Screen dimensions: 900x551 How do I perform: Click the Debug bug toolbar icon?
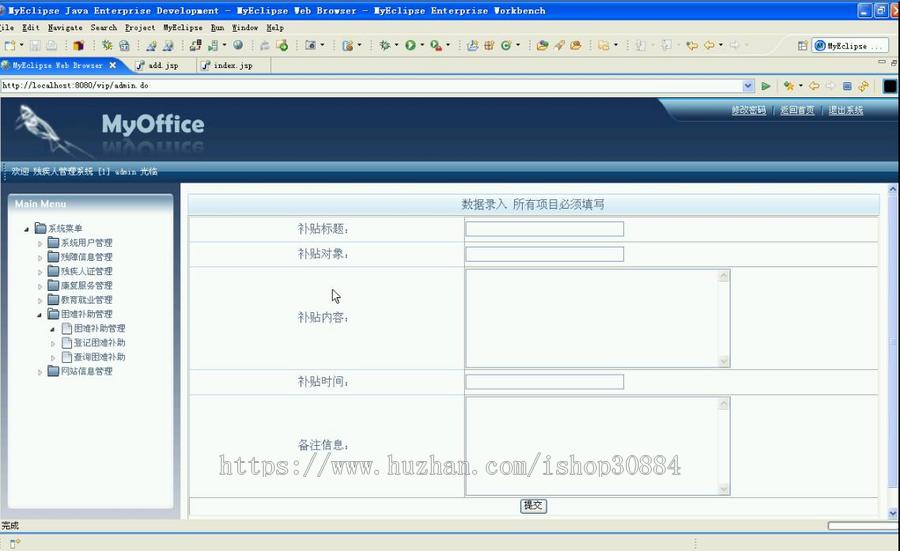click(385, 45)
